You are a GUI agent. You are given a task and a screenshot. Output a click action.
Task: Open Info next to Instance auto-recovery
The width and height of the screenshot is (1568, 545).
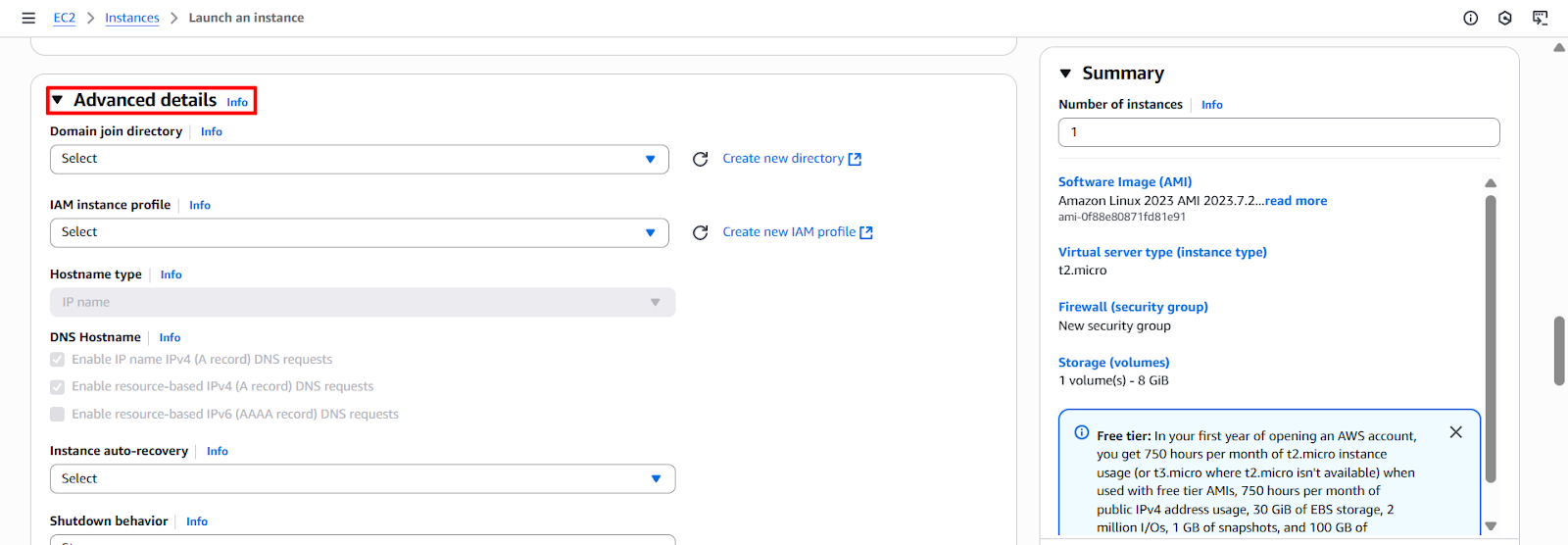pyautogui.click(x=218, y=451)
